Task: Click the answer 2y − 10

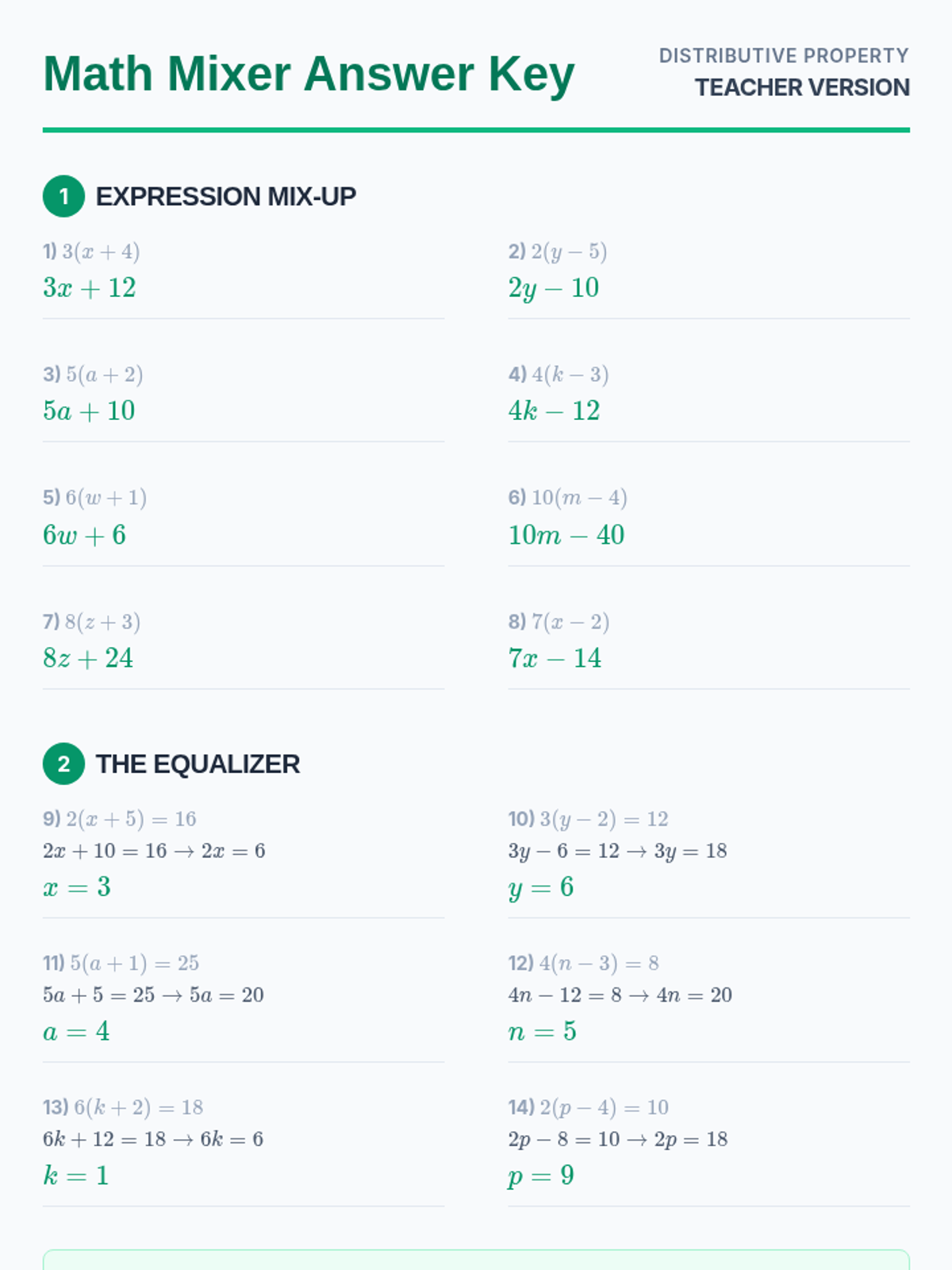Action: (554, 287)
